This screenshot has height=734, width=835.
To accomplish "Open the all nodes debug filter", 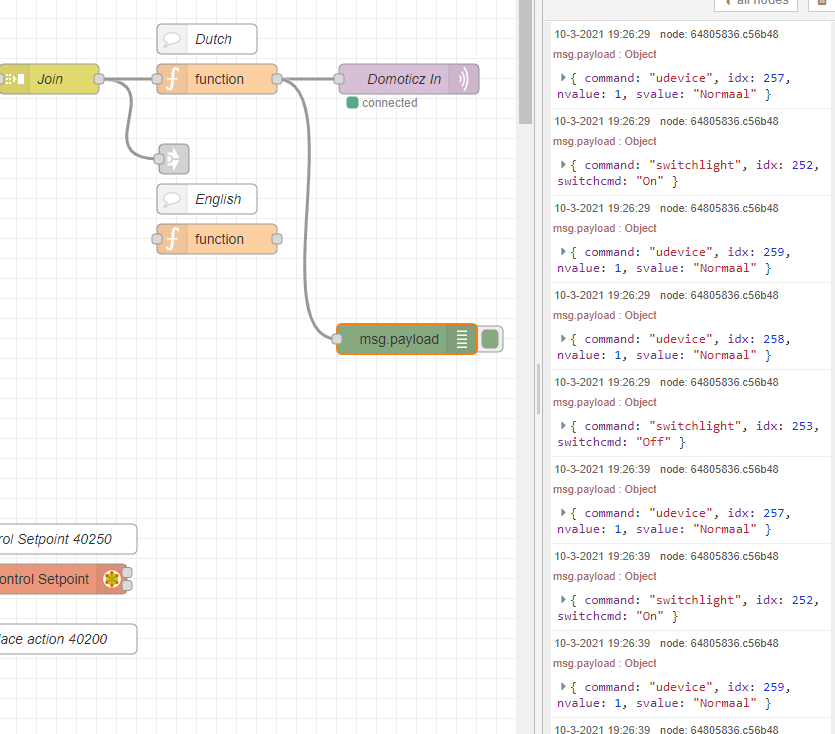I will [756, 3].
